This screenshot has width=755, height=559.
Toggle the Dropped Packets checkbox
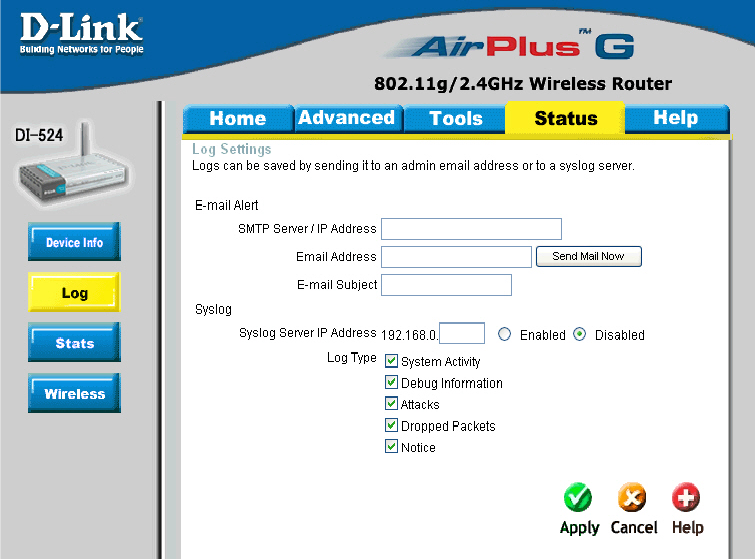click(391, 425)
